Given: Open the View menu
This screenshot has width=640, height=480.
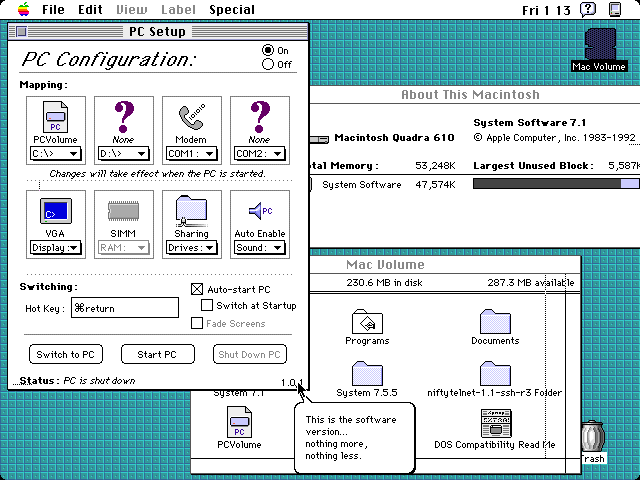Looking at the screenshot, I should [131, 9].
